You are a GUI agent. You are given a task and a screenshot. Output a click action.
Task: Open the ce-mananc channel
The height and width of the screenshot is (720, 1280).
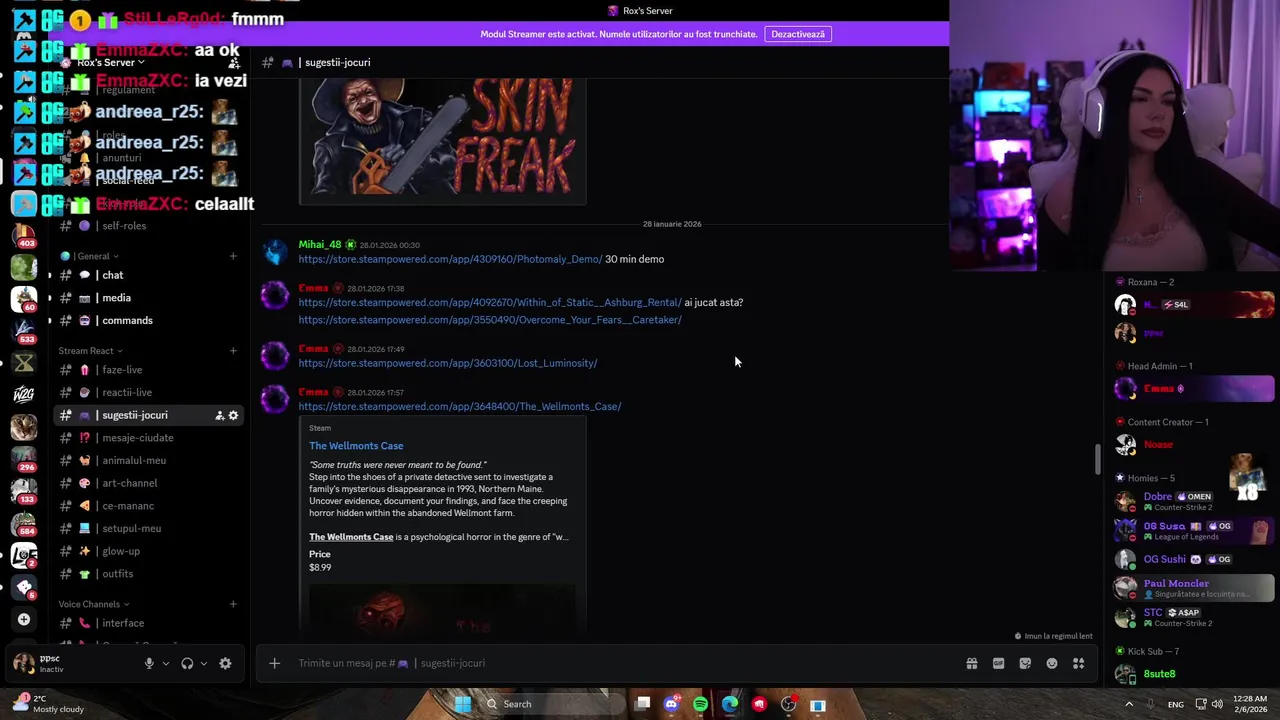coord(148,506)
